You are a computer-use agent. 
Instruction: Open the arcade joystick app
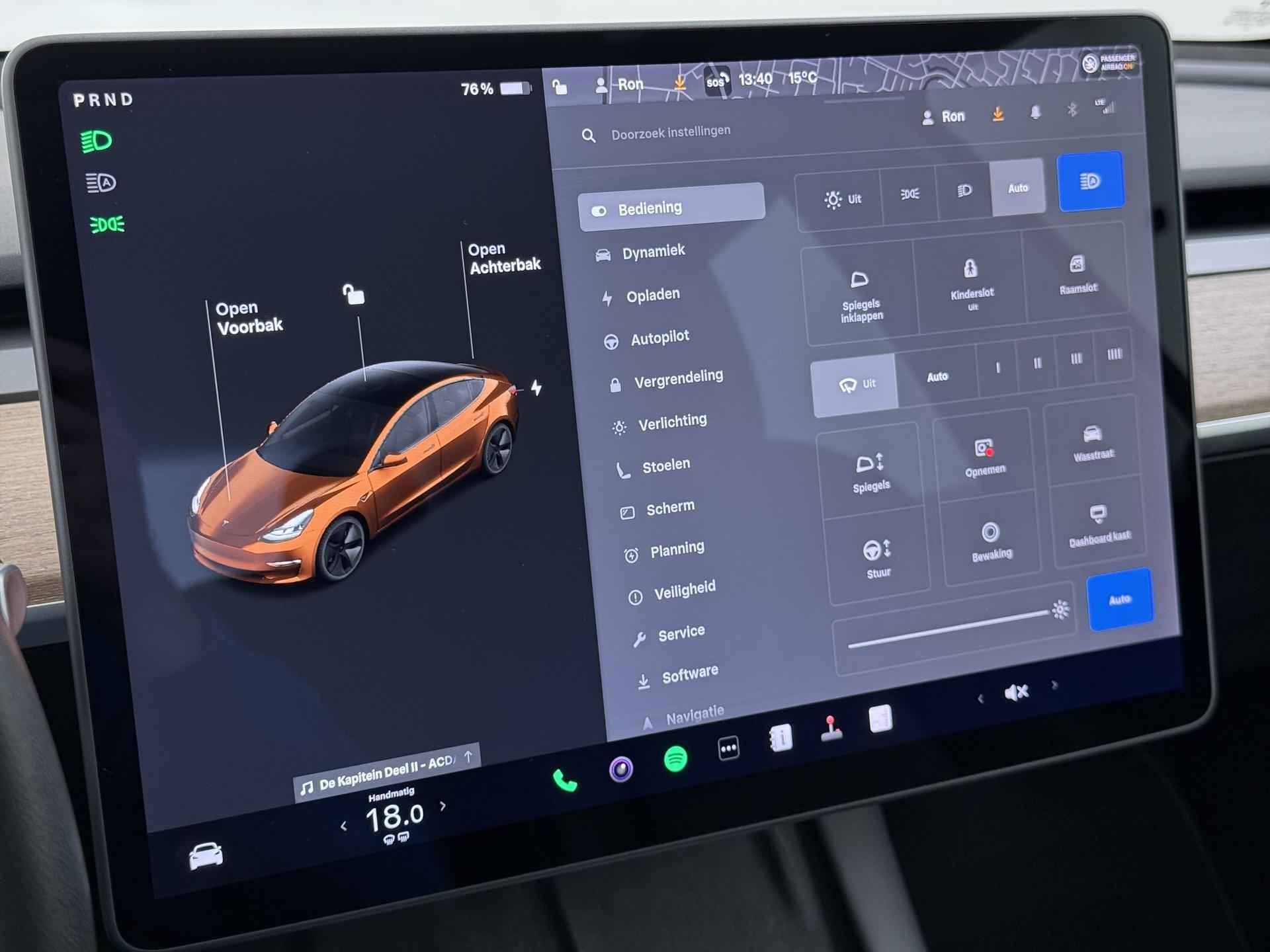pyautogui.click(x=831, y=729)
